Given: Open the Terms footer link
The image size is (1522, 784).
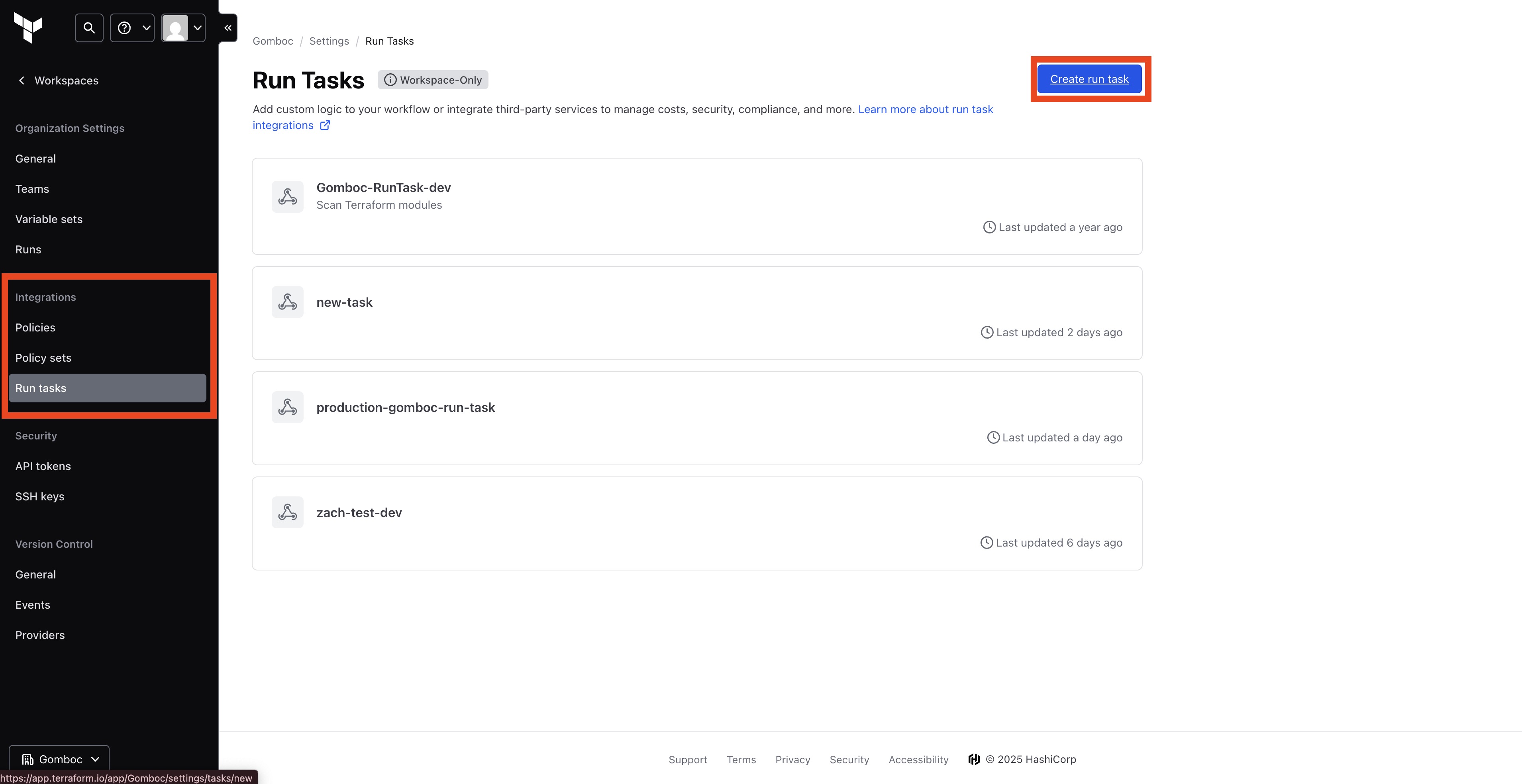Looking at the screenshot, I should pyautogui.click(x=741, y=759).
